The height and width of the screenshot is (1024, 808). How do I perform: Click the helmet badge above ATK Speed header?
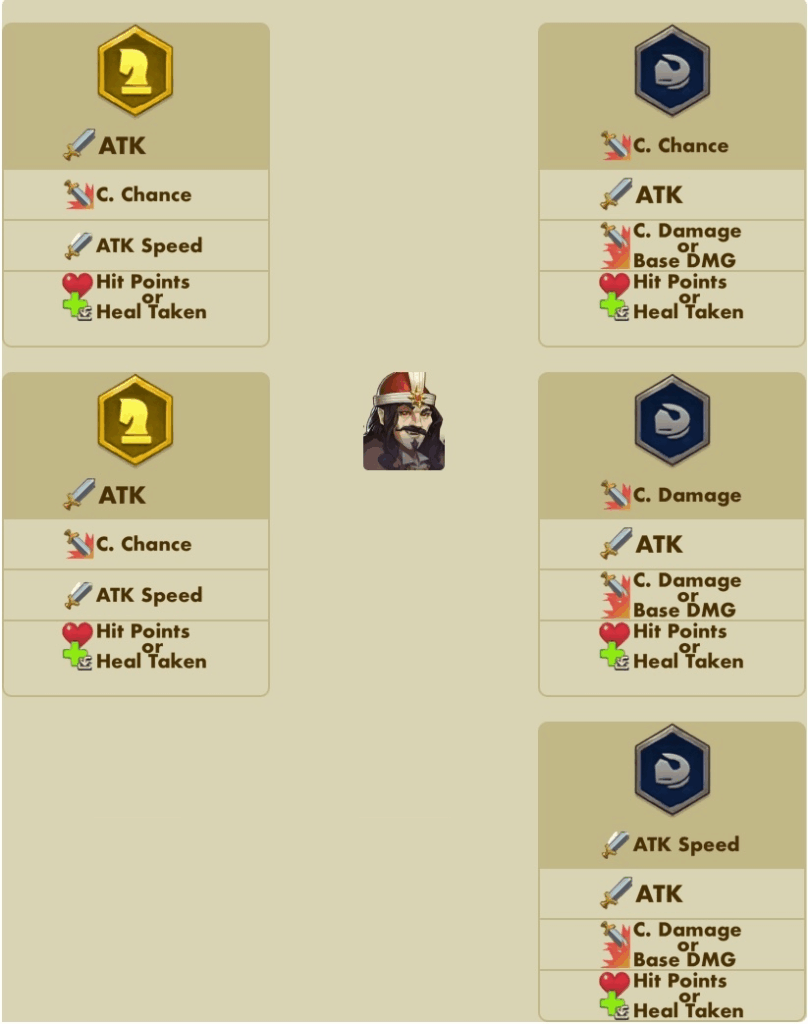pos(672,769)
